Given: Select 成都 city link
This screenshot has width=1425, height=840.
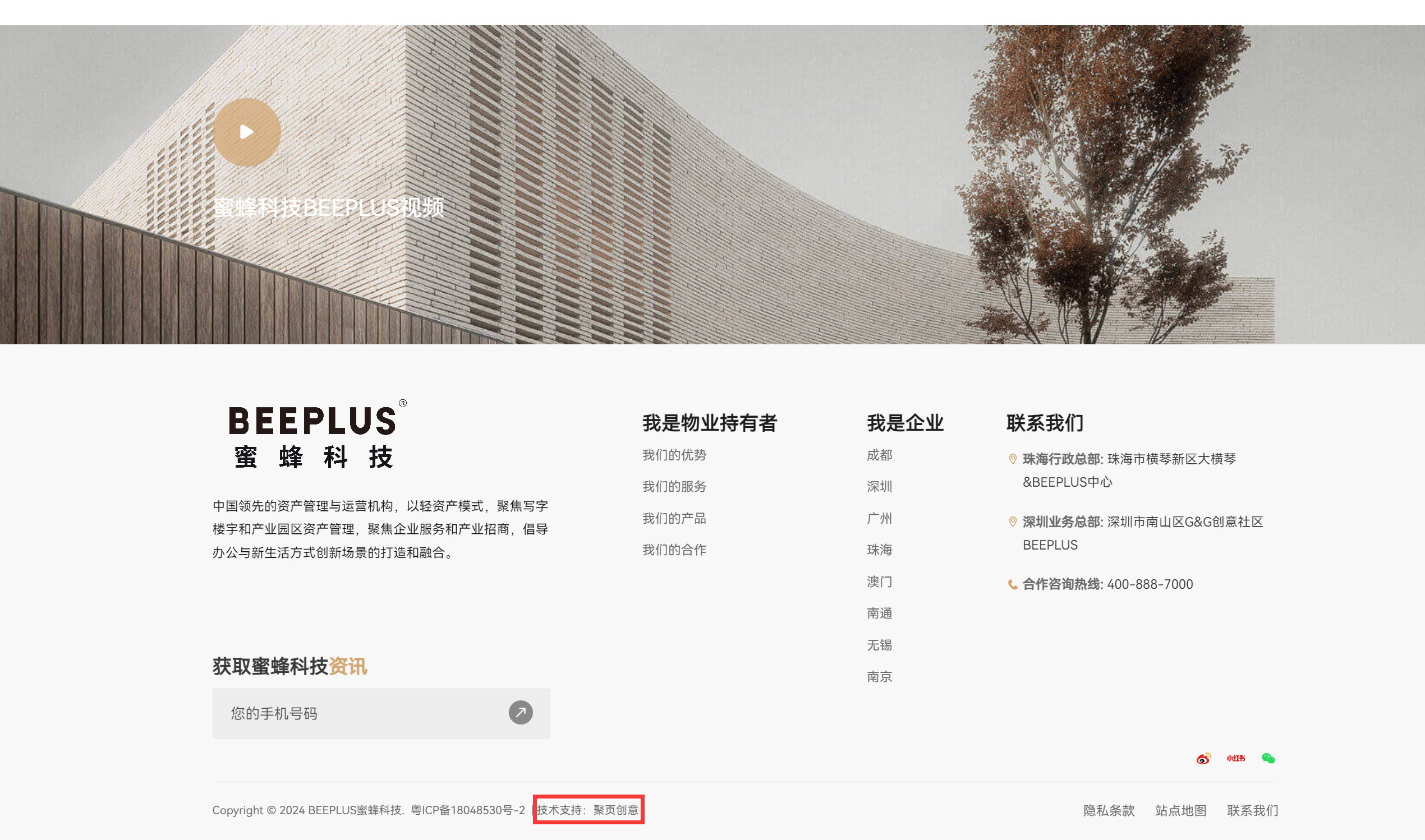Looking at the screenshot, I should [x=879, y=455].
